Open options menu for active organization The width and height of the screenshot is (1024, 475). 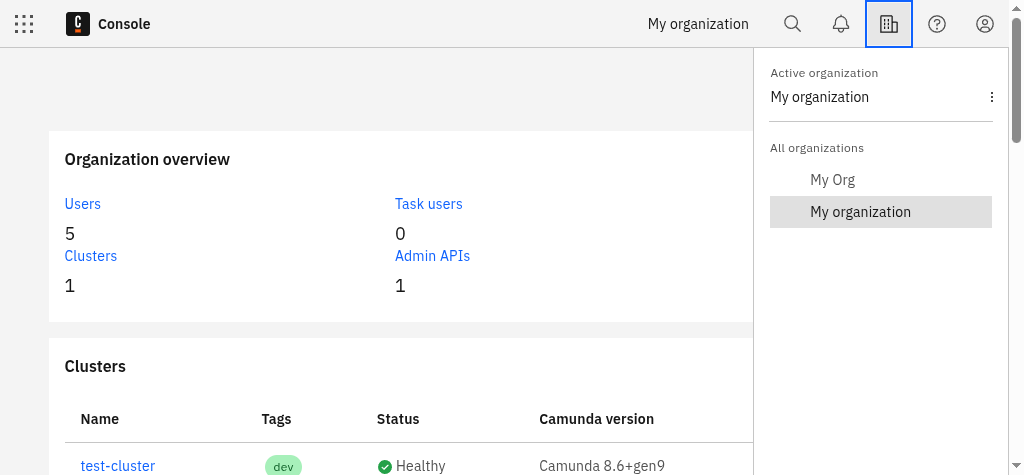point(991,97)
